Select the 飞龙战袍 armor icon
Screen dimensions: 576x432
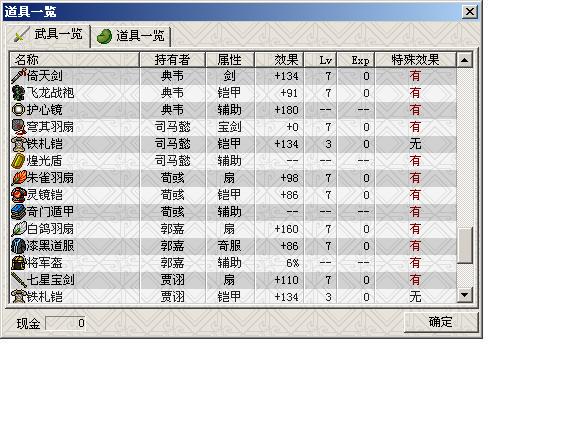(x=18, y=93)
